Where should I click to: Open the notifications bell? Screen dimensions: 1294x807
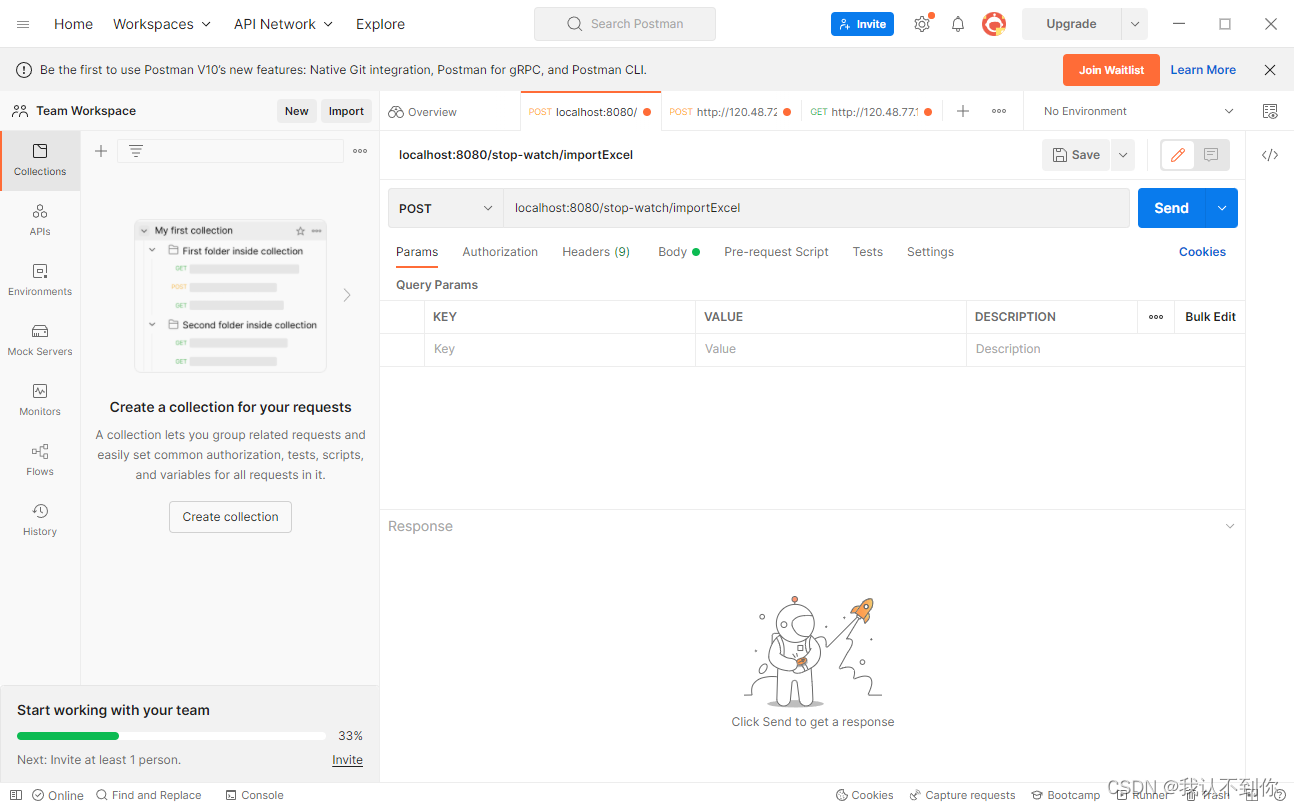(x=957, y=24)
